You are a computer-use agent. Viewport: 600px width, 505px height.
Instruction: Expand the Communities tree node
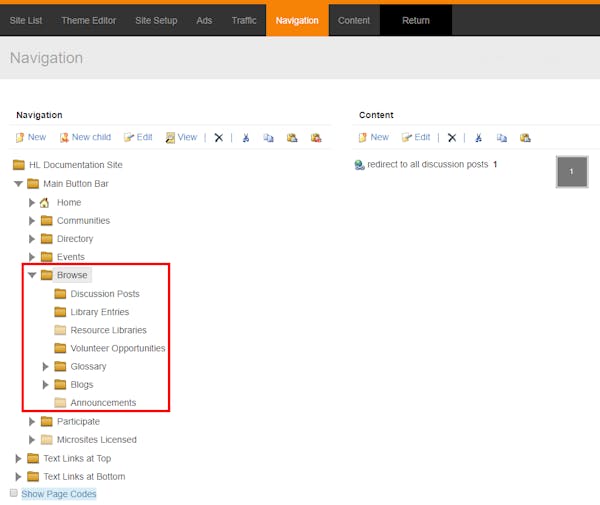[32, 221]
